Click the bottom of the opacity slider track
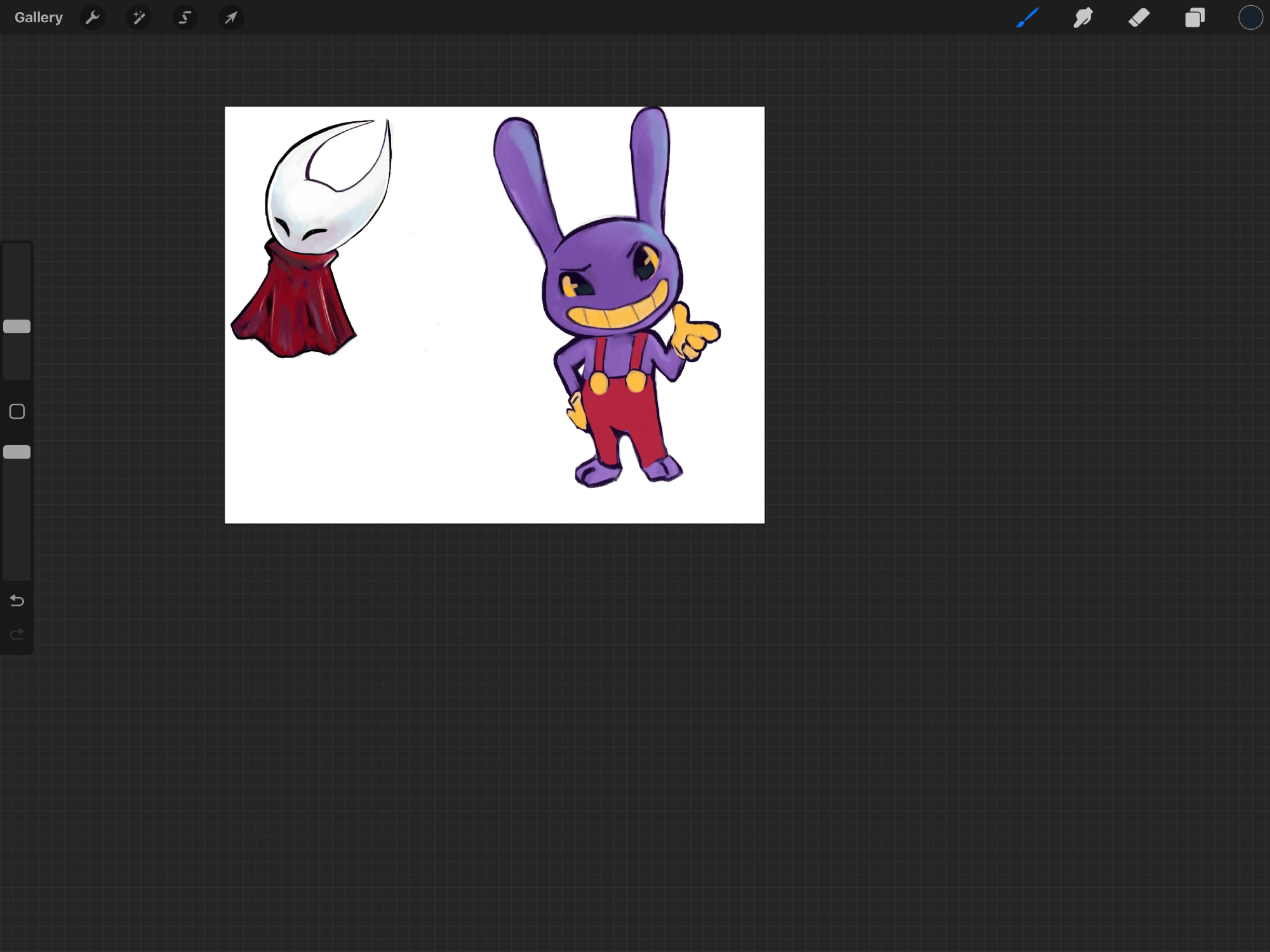 coord(17,572)
